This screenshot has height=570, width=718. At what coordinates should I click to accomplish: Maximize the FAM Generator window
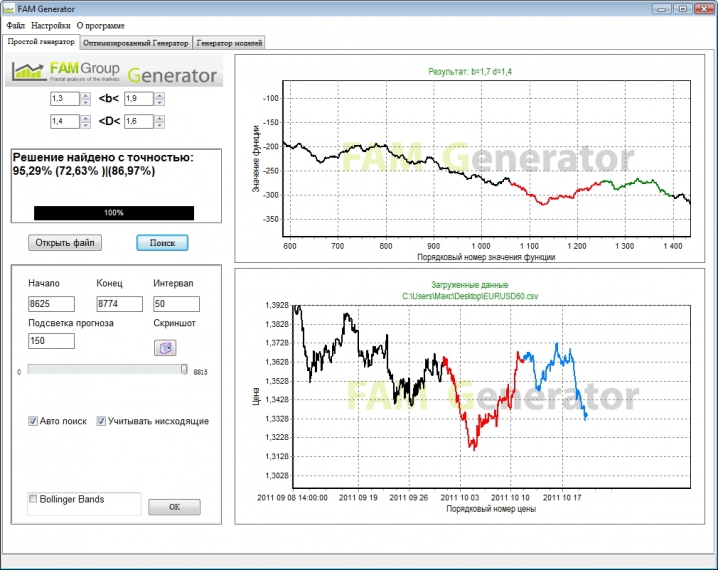[683, 8]
